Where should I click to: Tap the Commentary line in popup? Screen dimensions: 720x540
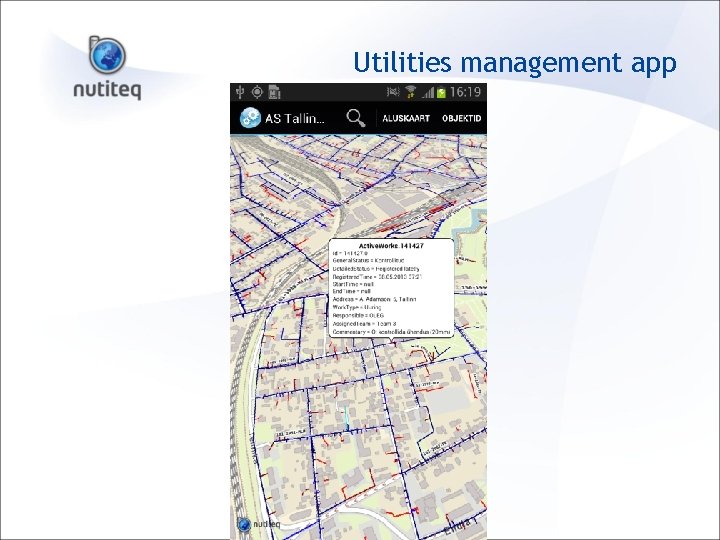(x=392, y=332)
